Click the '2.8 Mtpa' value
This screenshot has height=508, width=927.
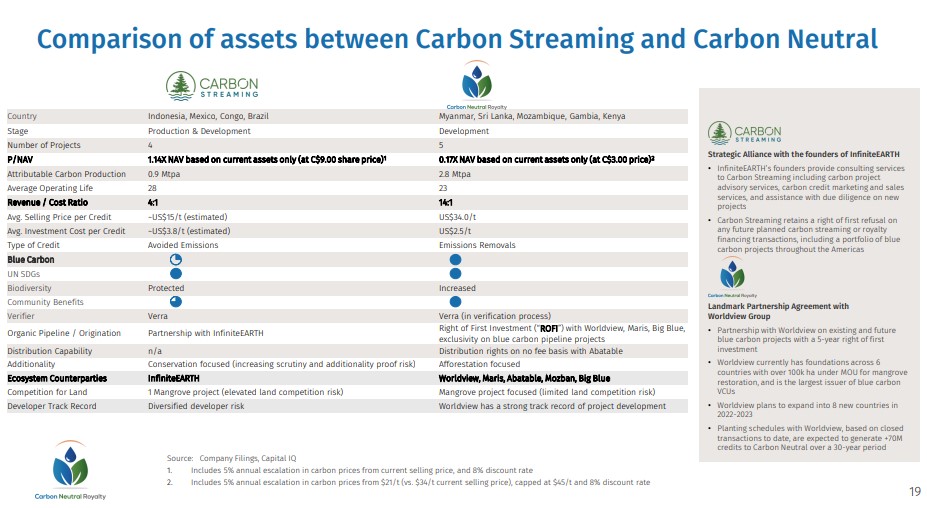tap(455, 174)
